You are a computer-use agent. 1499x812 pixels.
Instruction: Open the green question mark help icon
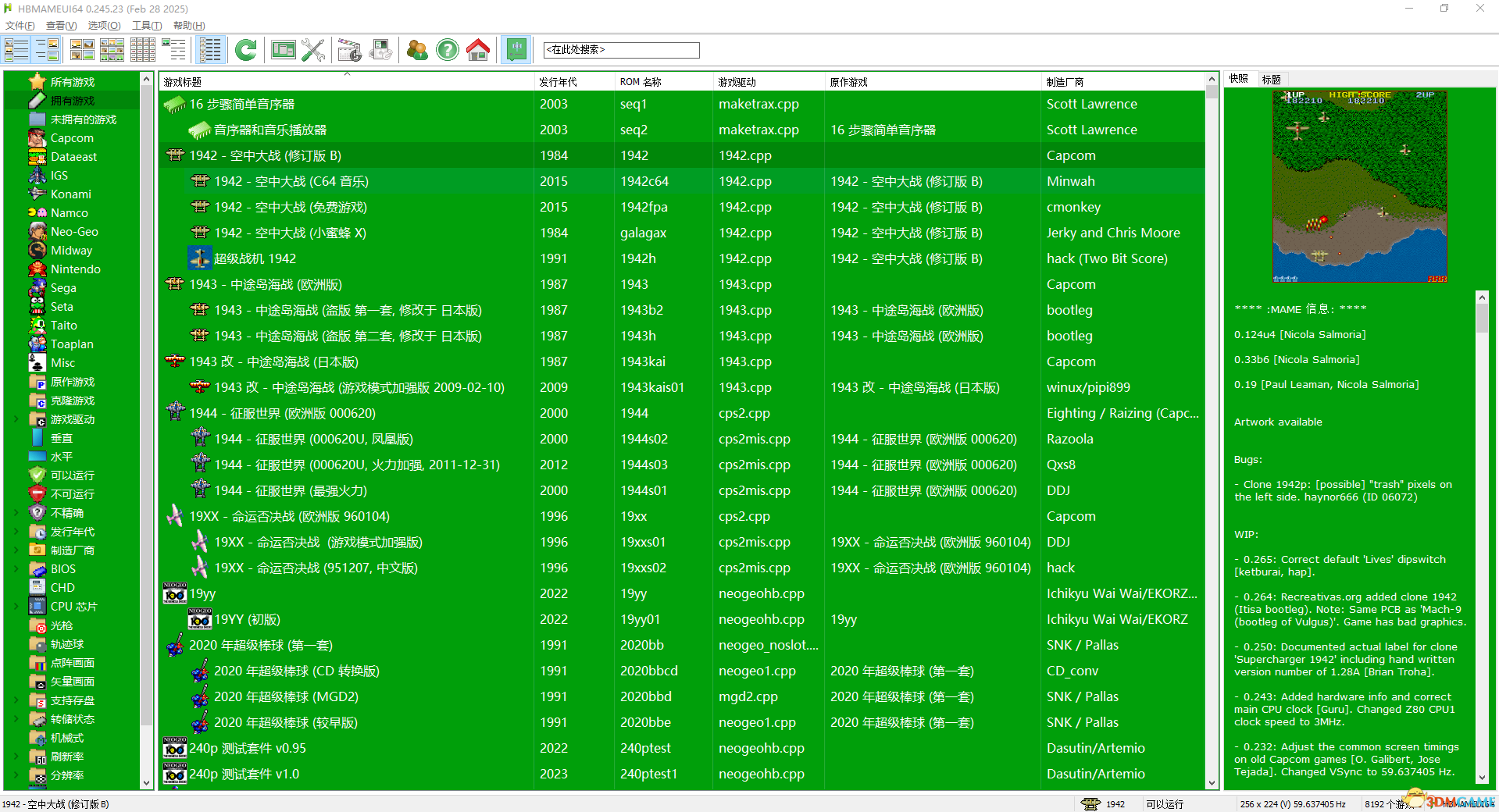[448, 50]
